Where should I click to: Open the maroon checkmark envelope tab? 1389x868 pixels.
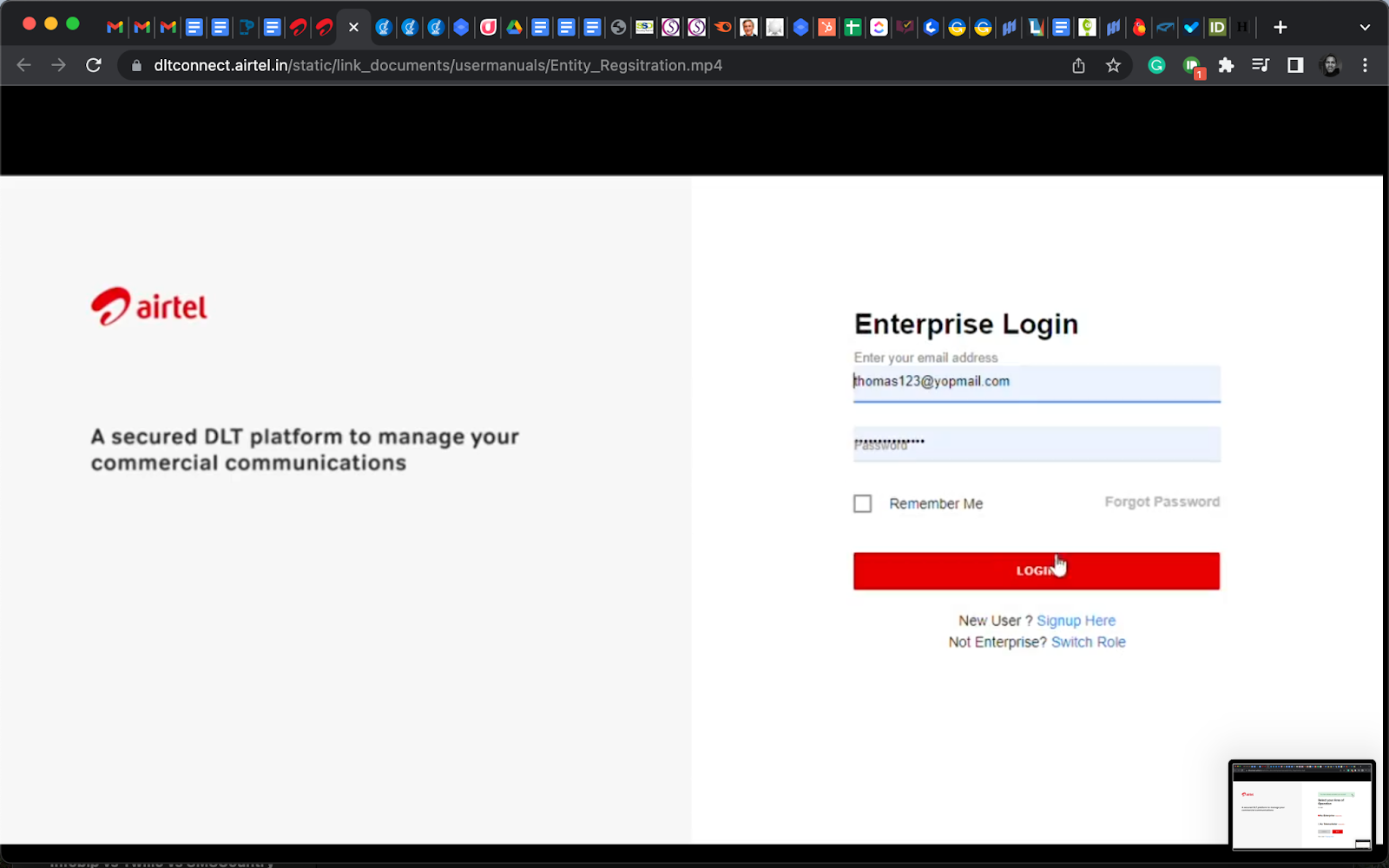[x=905, y=28]
